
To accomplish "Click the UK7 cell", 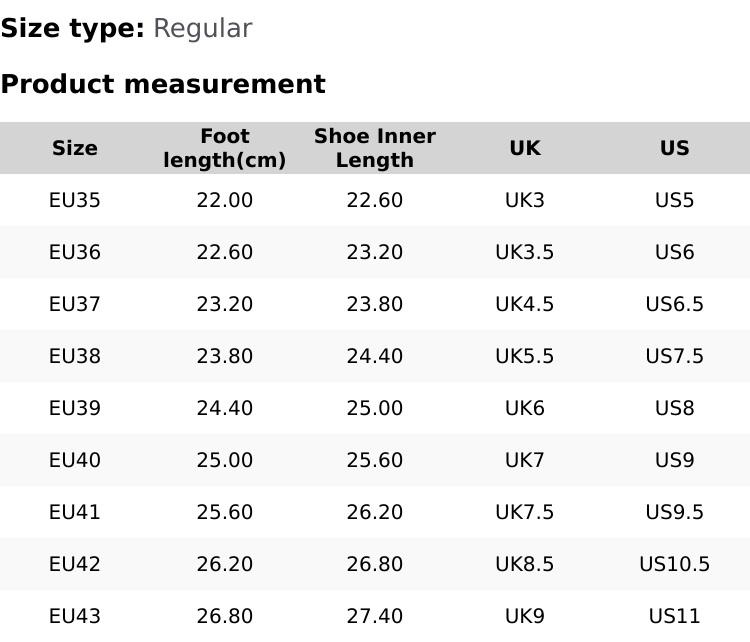I will (525, 460).
